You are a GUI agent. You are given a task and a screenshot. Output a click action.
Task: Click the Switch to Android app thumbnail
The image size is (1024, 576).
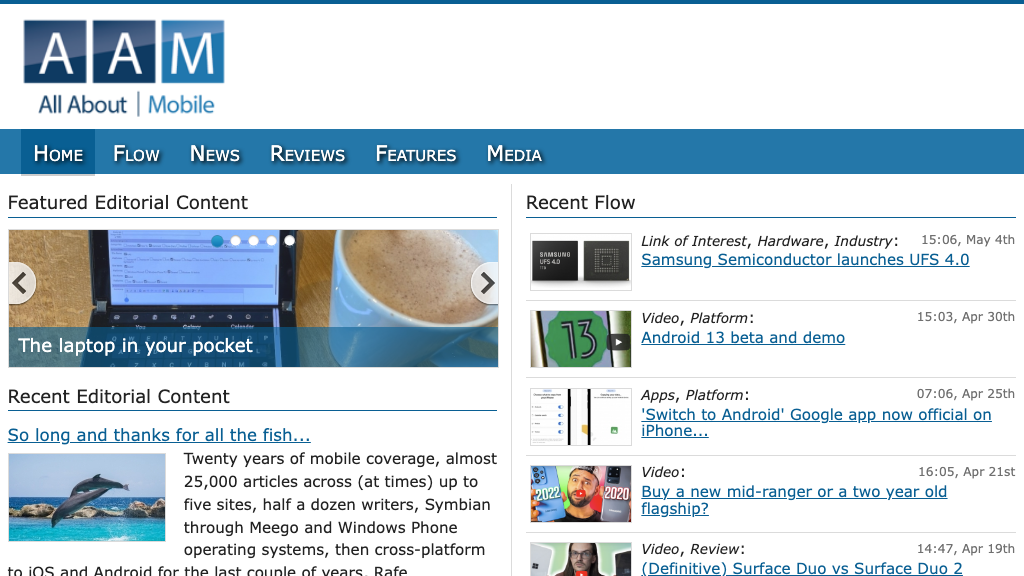point(581,417)
